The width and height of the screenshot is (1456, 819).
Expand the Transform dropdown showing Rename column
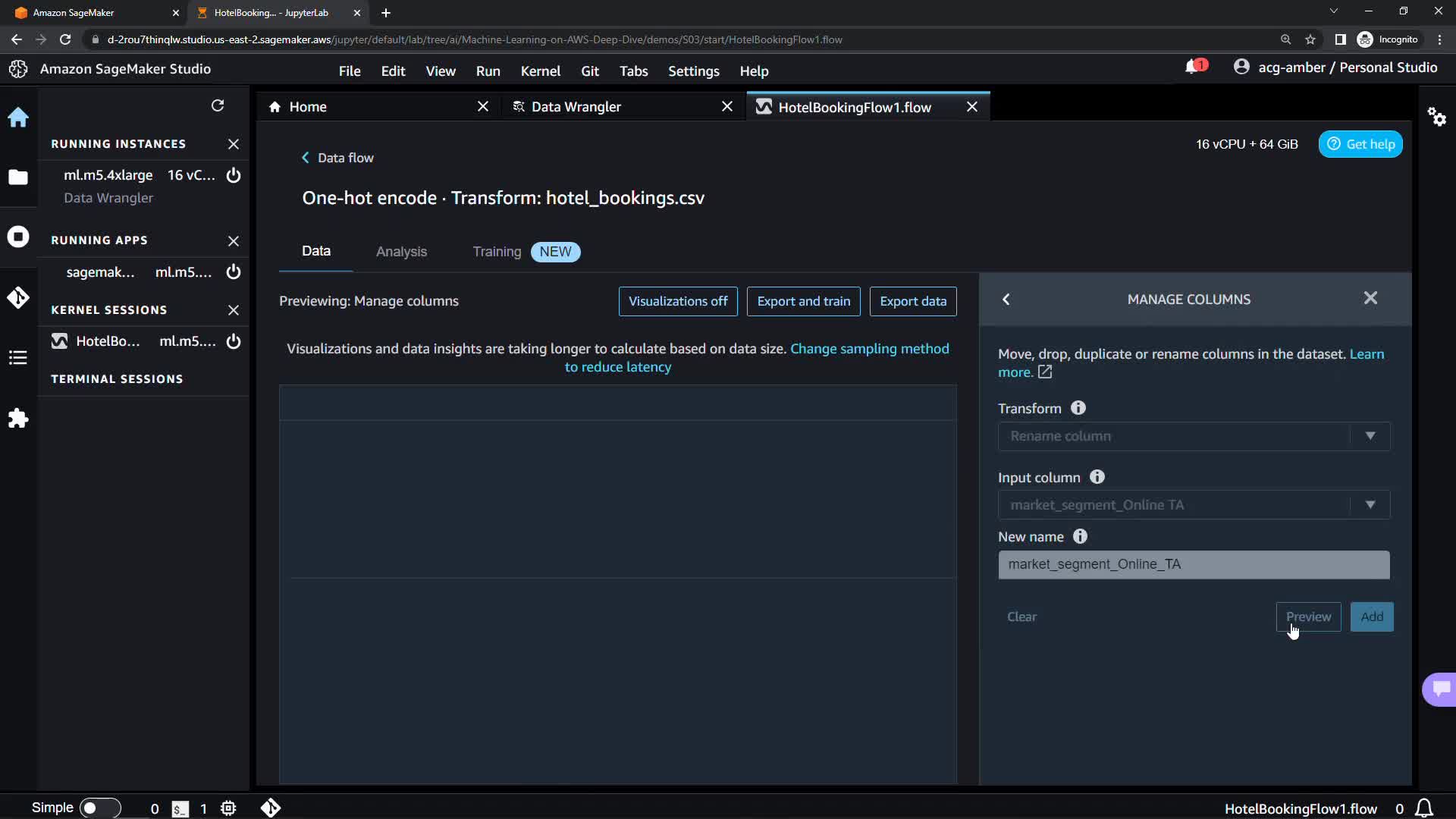[1194, 436]
